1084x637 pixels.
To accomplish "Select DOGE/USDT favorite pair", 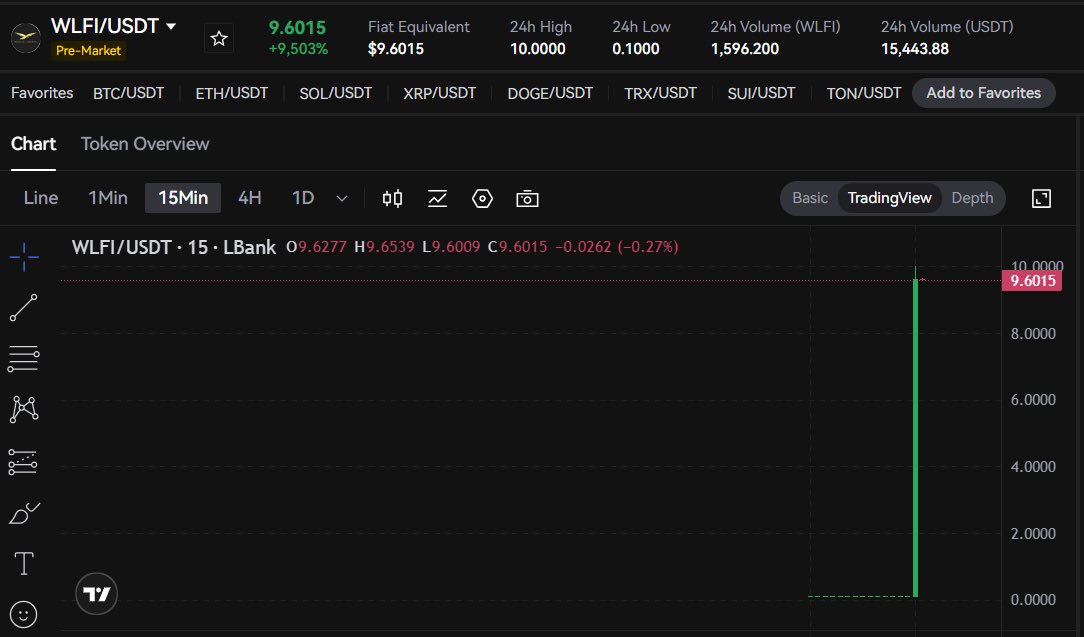I will point(550,93).
